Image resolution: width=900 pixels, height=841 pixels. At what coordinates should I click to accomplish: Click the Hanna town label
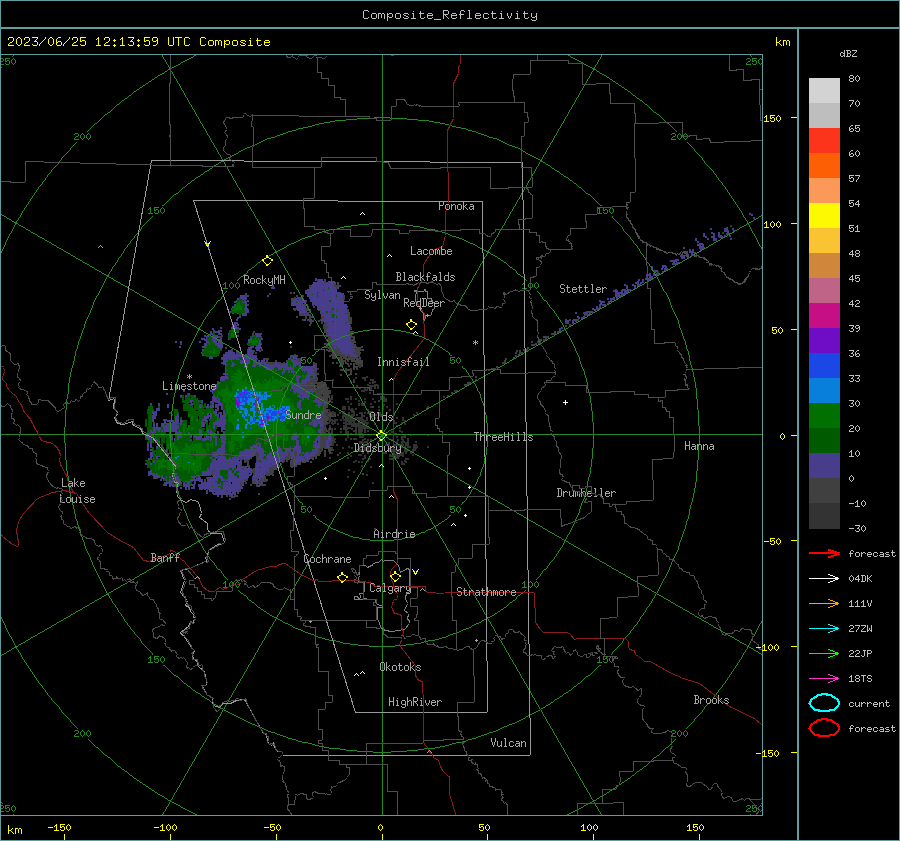(699, 446)
